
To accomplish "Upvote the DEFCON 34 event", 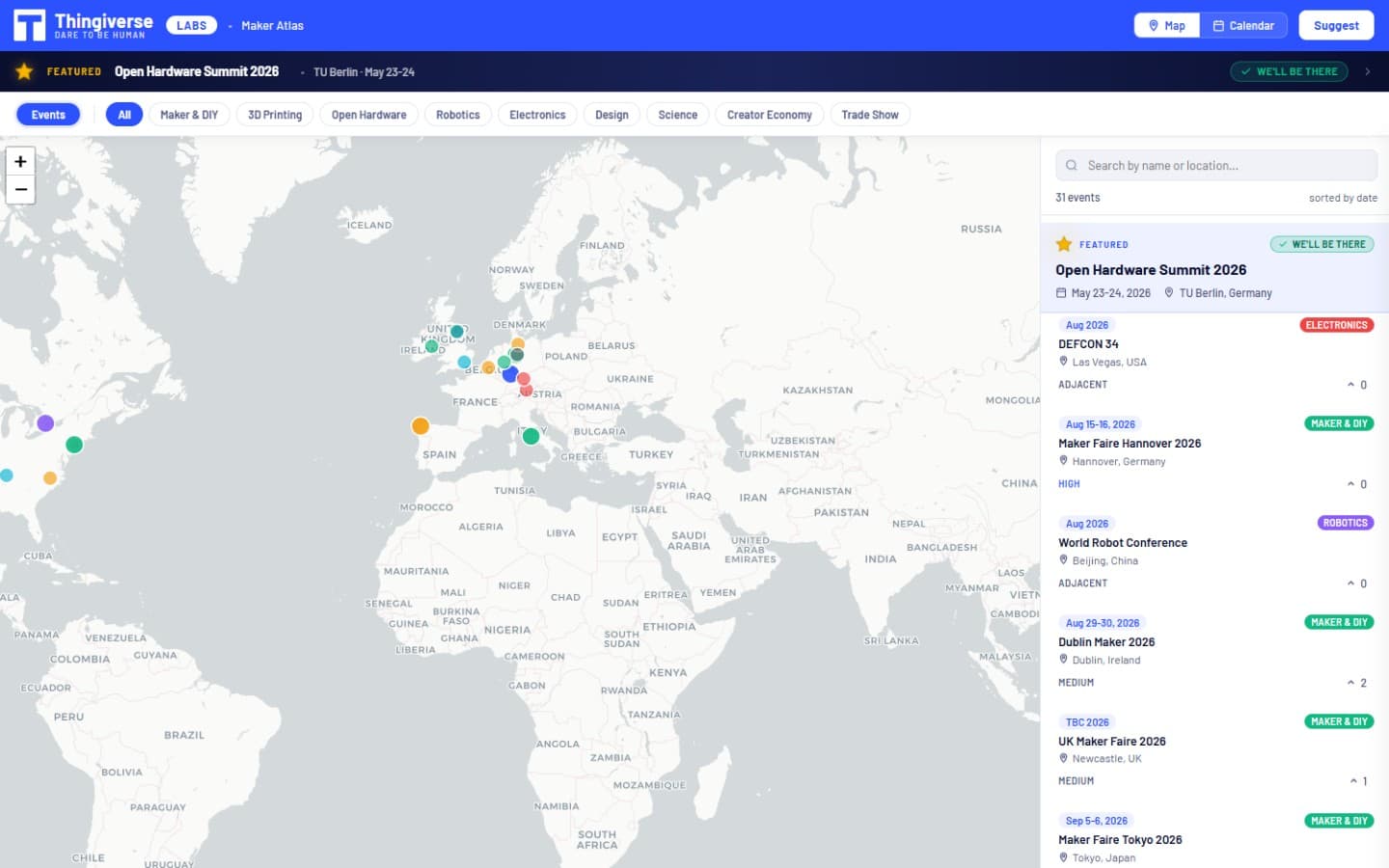I will pos(1357,385).
